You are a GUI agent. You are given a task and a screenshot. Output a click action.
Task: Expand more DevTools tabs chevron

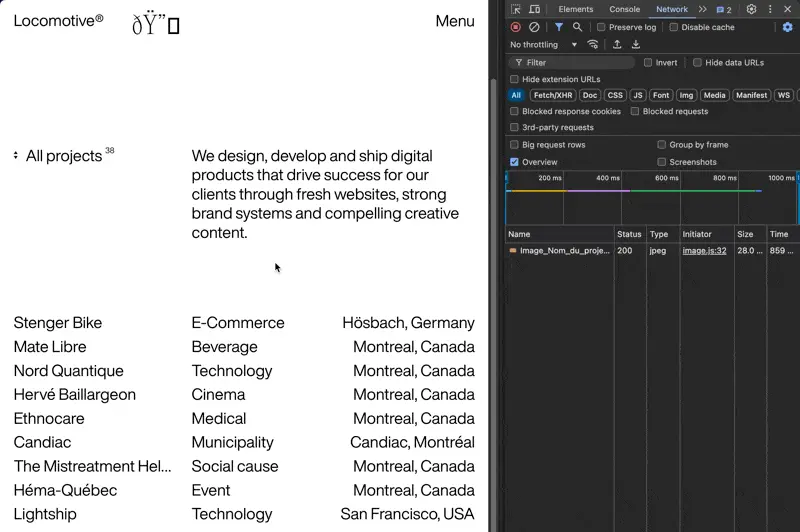703,9
